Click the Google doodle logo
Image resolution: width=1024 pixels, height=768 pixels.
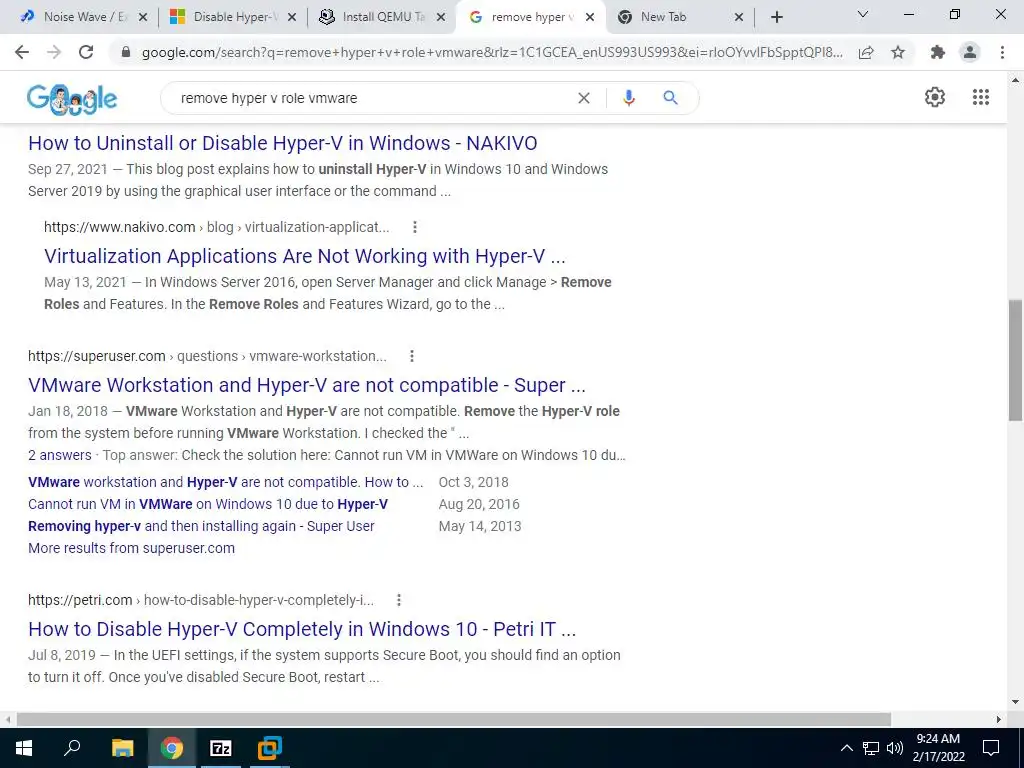72,100
